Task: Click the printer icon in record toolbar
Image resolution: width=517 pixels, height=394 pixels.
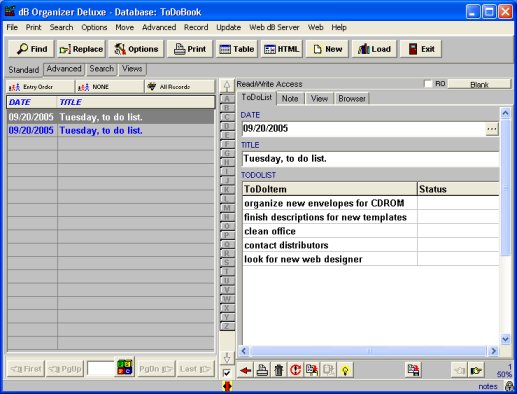Action: (x=262, y=370)
